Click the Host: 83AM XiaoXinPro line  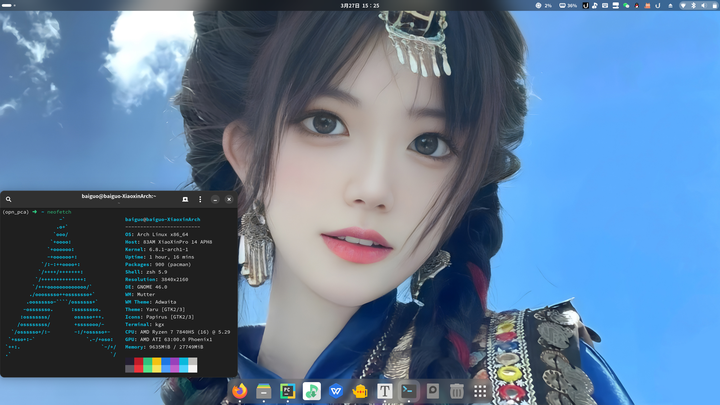(x=169, y=242)
